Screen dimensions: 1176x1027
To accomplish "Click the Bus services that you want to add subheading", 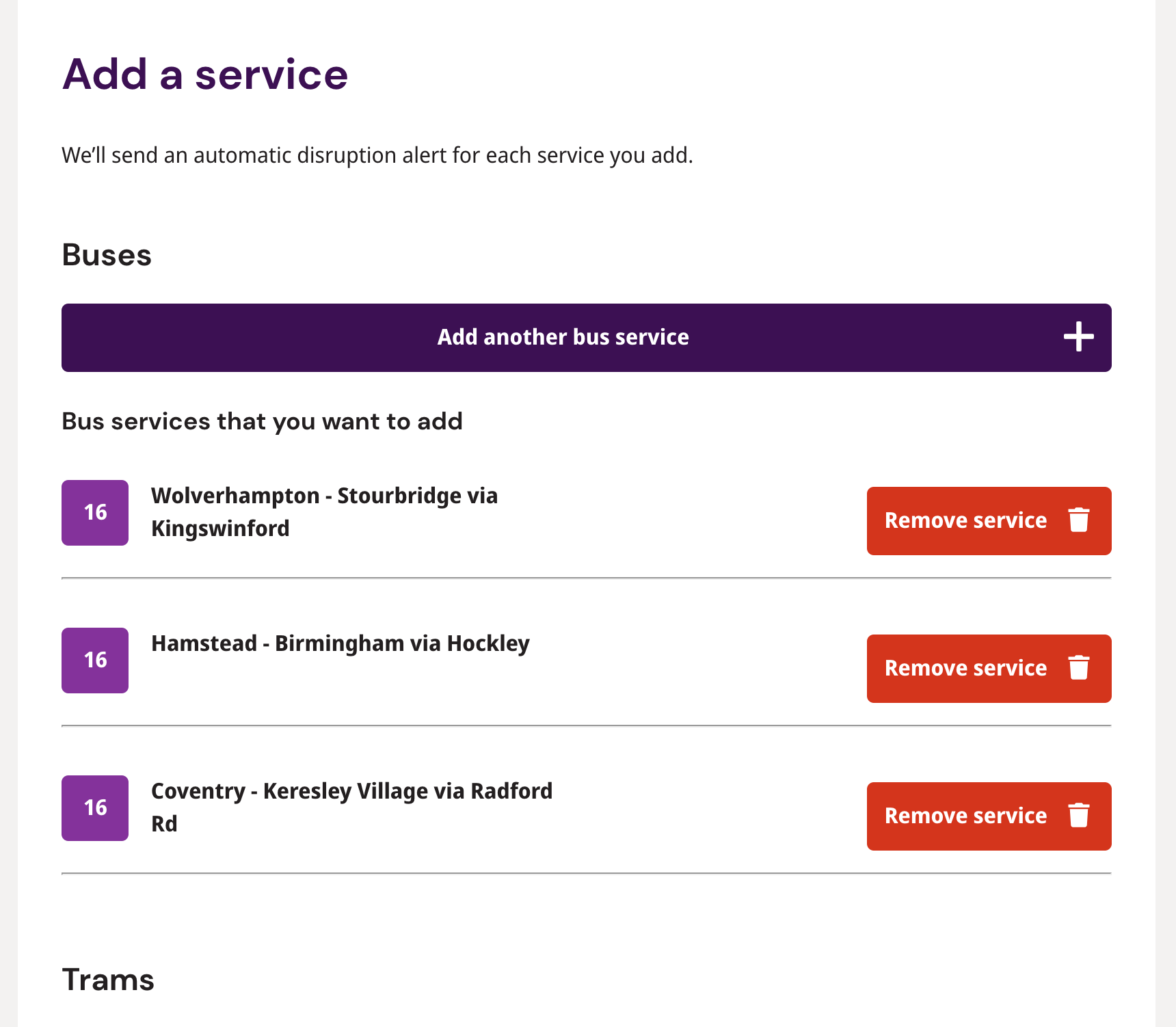I will tap(263, 421).
